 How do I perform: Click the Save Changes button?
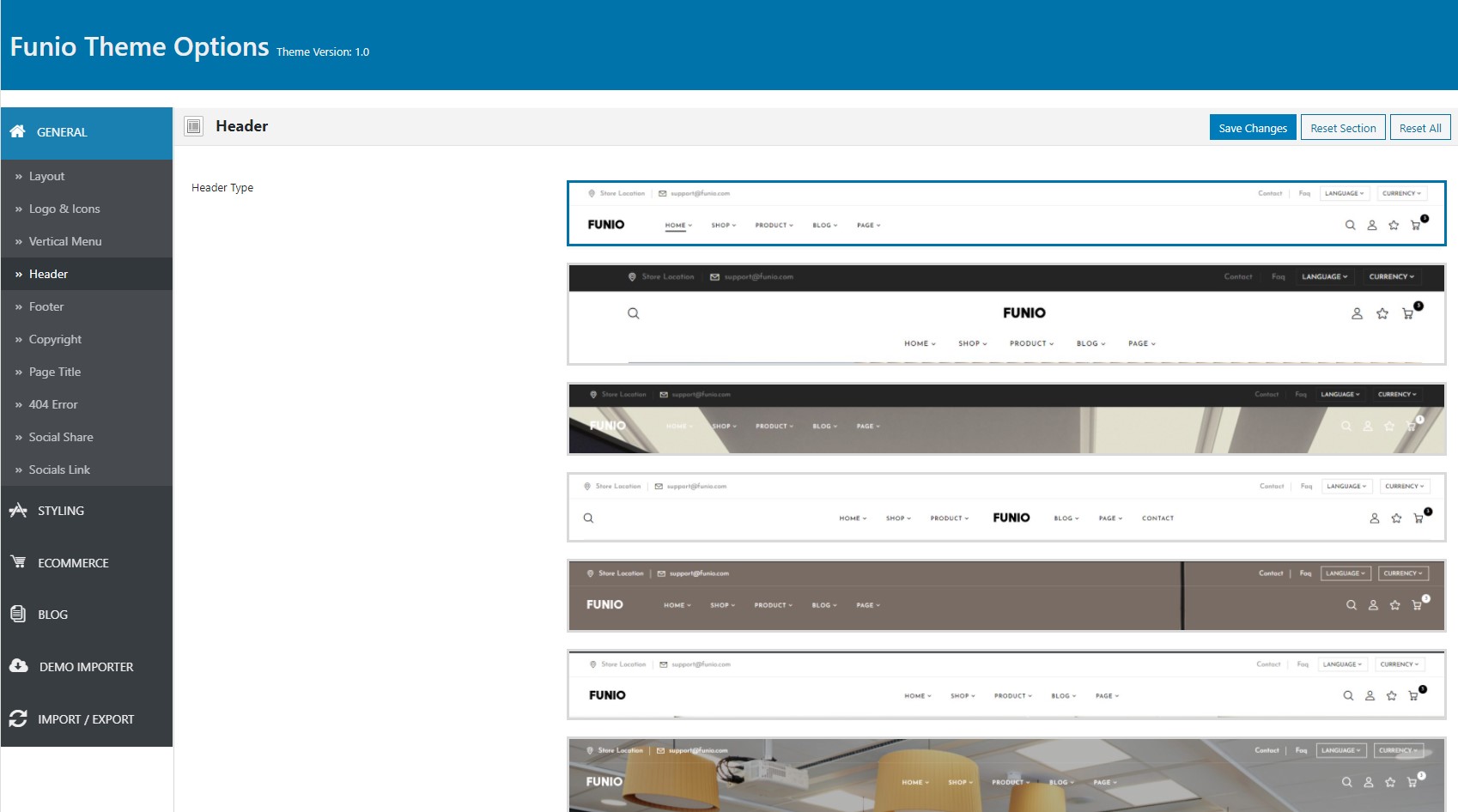pyautogui.click(x=1252, y=128)
